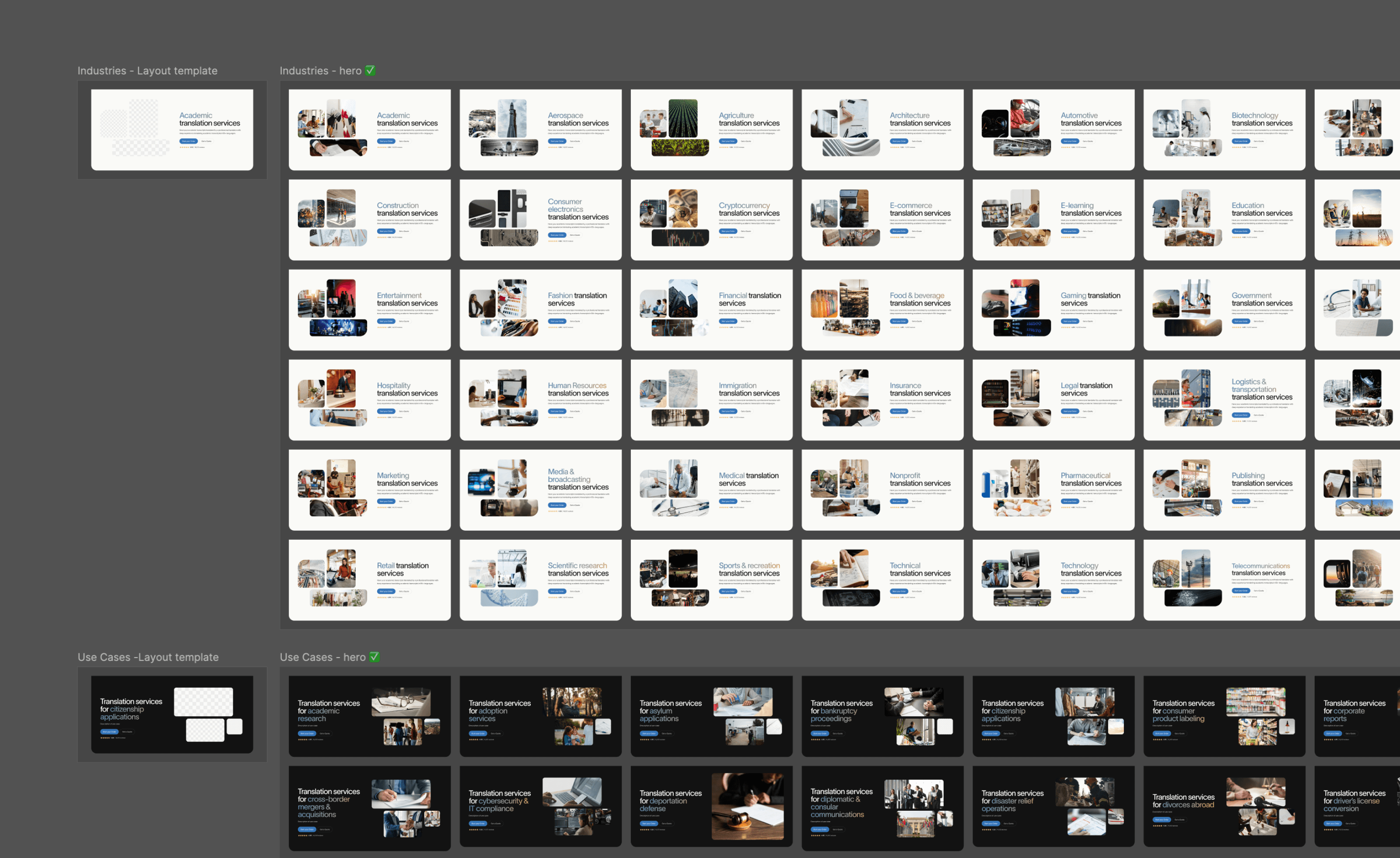1400x858 pixels.
Task: Select the Medical translation services frame
Action: [711, 490]
